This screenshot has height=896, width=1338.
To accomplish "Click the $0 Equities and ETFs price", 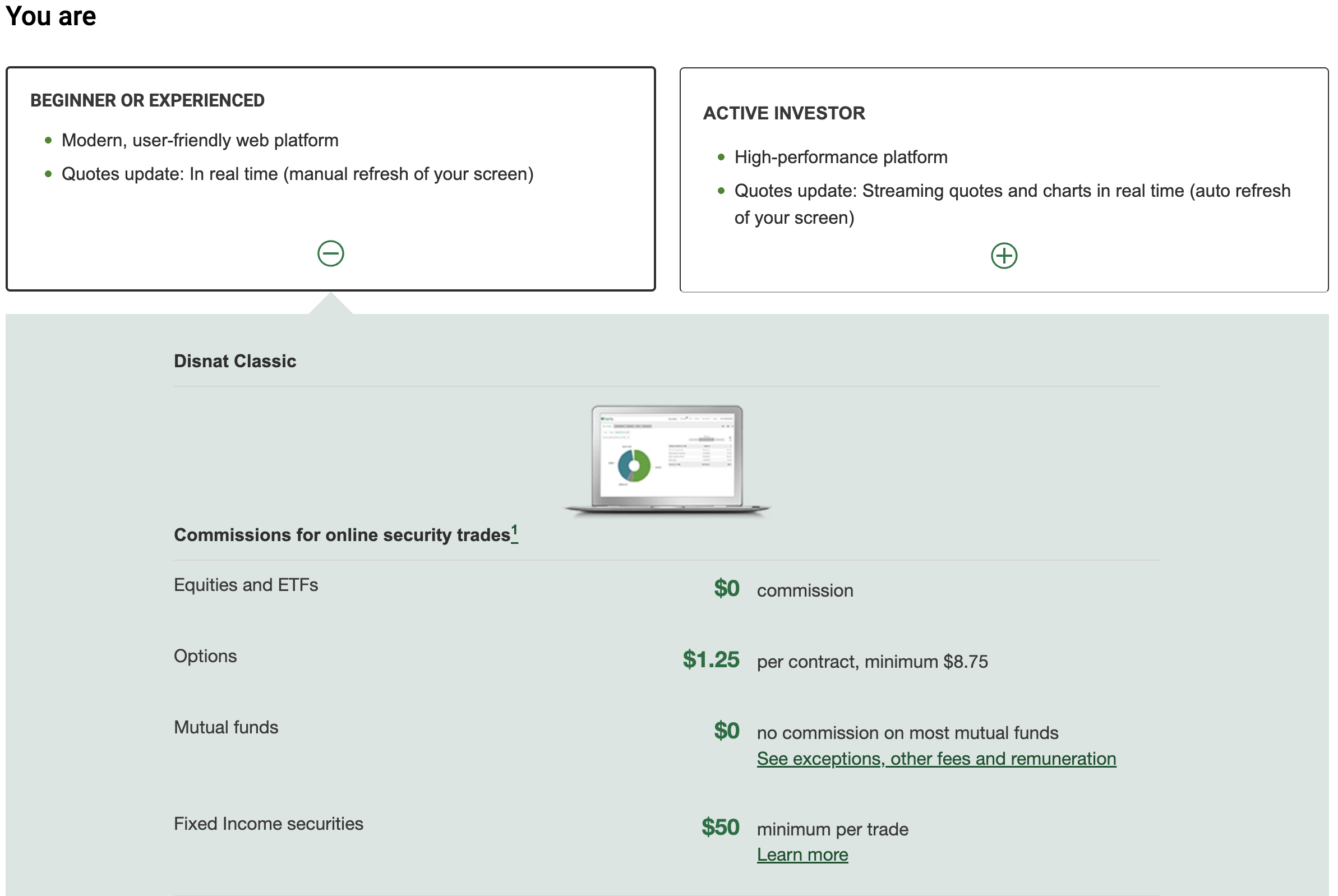I will (x=726, y=589).
